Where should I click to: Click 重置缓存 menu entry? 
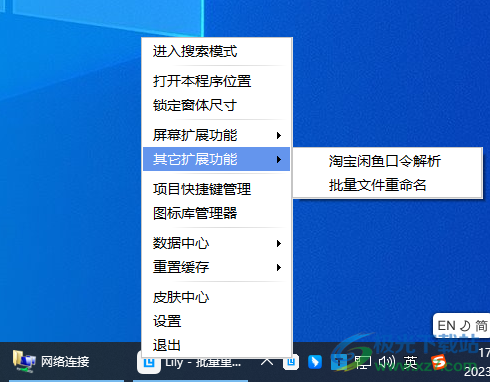tap(217, 267)
